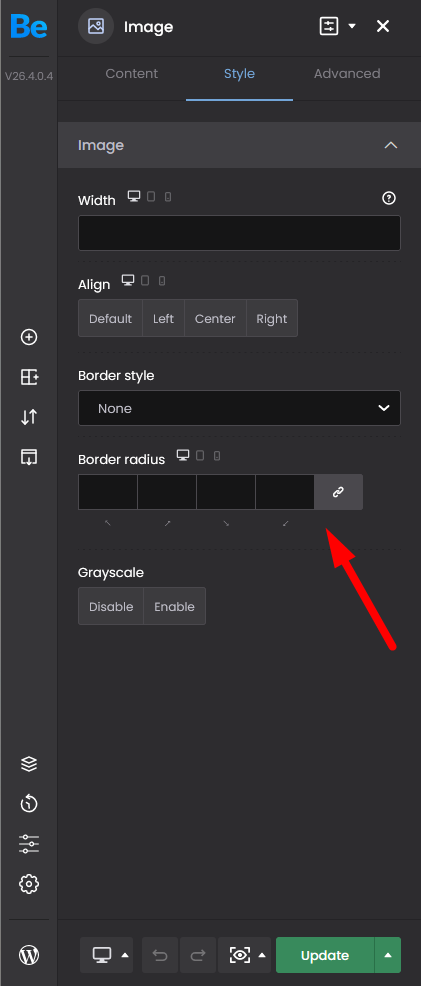Open the page options sliders icon

(x=29, y=843)
